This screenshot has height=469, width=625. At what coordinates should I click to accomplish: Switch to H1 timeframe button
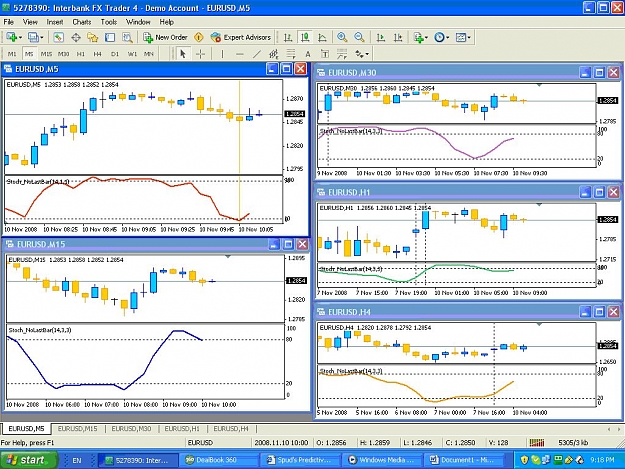[x=81, y=53]
